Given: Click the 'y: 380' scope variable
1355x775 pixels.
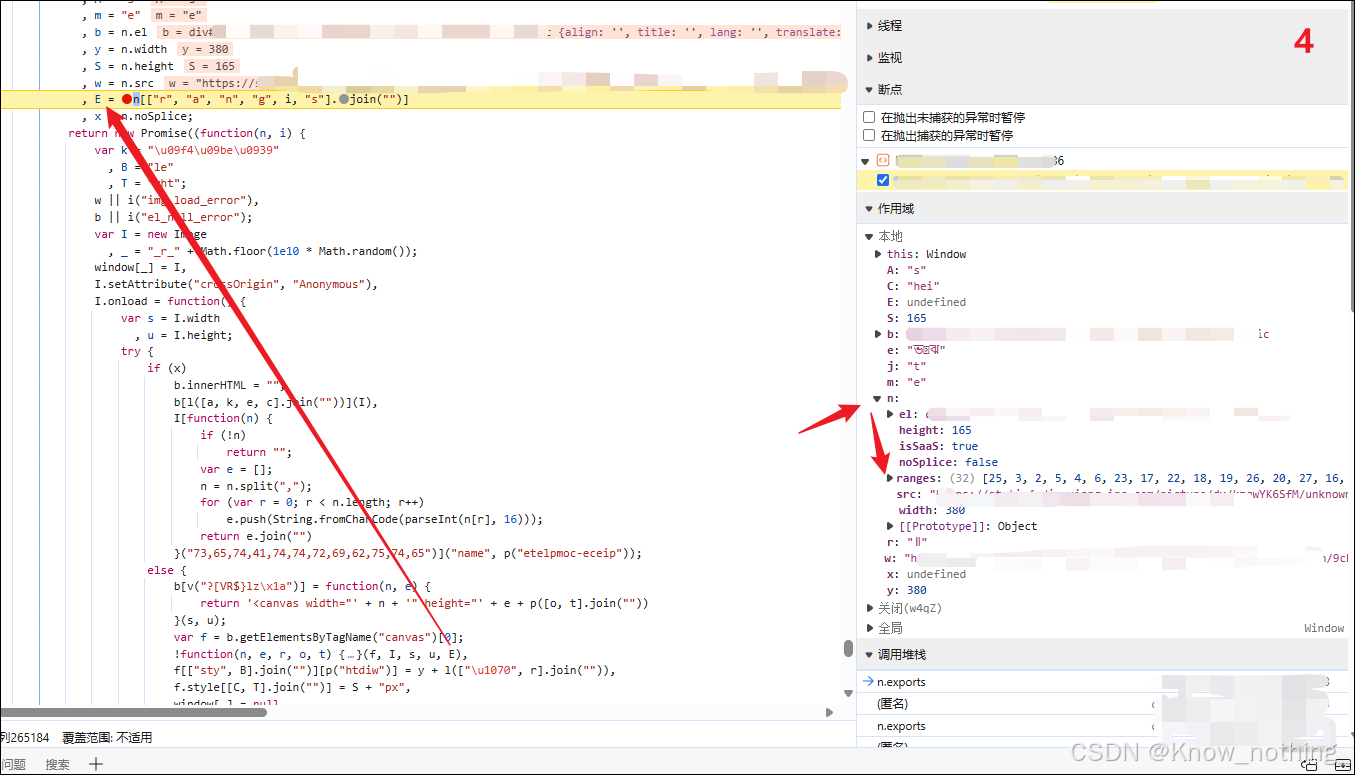Looking at the screenshot, I should [x=906, y=590].
